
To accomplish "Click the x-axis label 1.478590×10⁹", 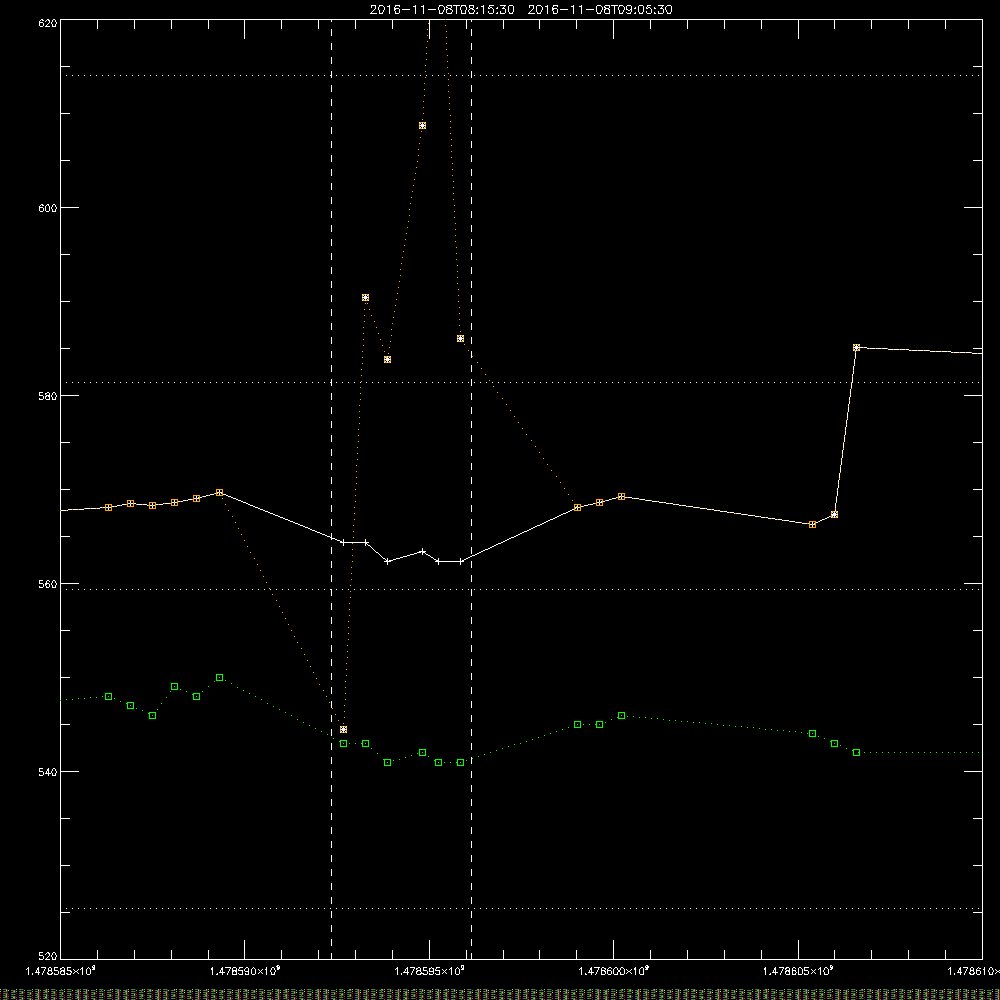I will click(245, 971).
